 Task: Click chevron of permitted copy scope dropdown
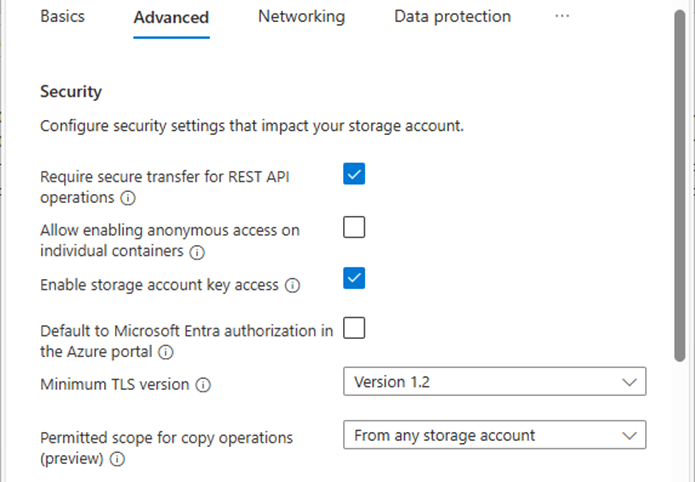tap(629, 436)
